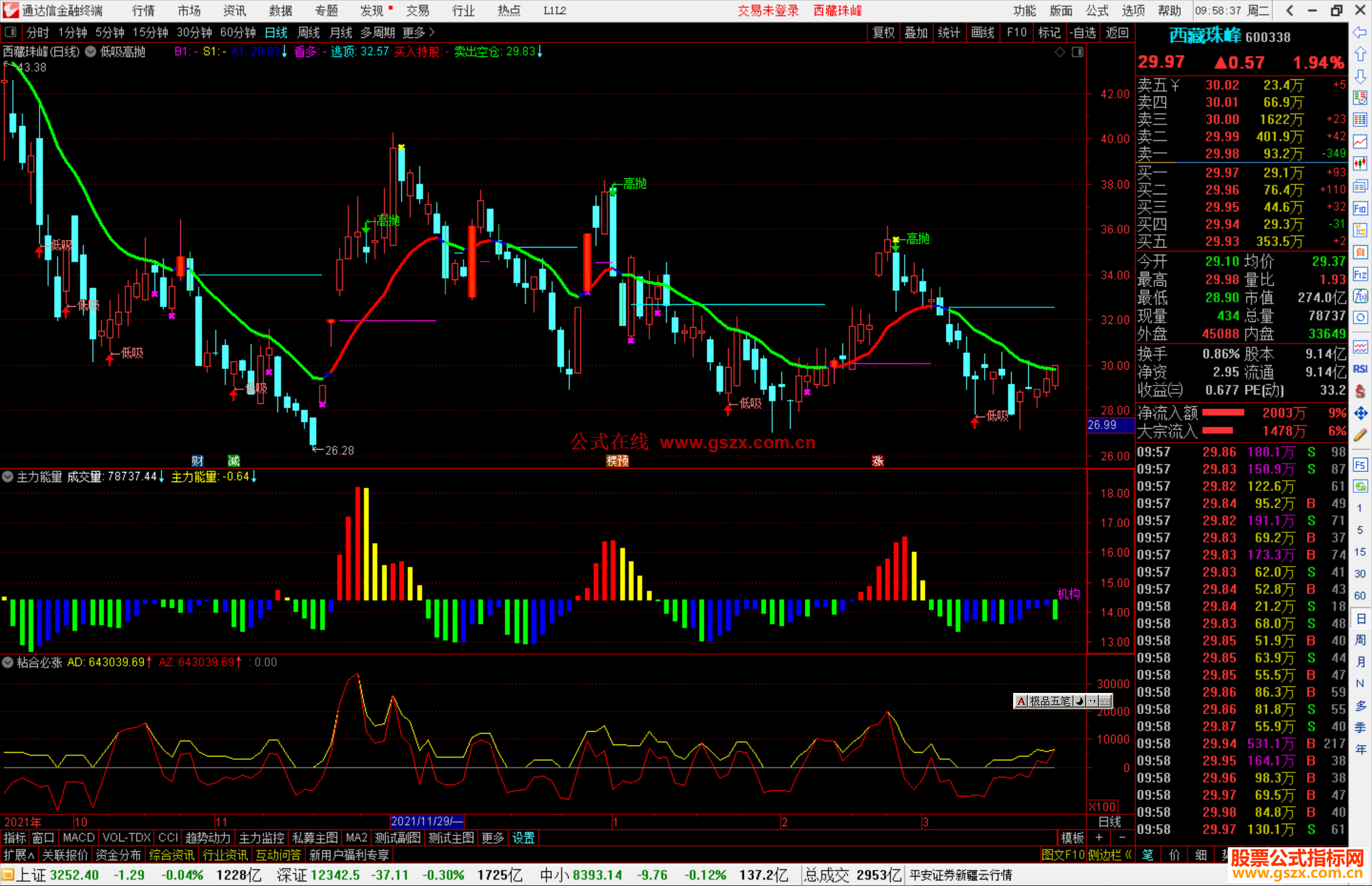Image resolution: width=1372 pixels, height=886 pixels.
Task: Click the four-way move arrows icon
Action: tap(1360, 413)
